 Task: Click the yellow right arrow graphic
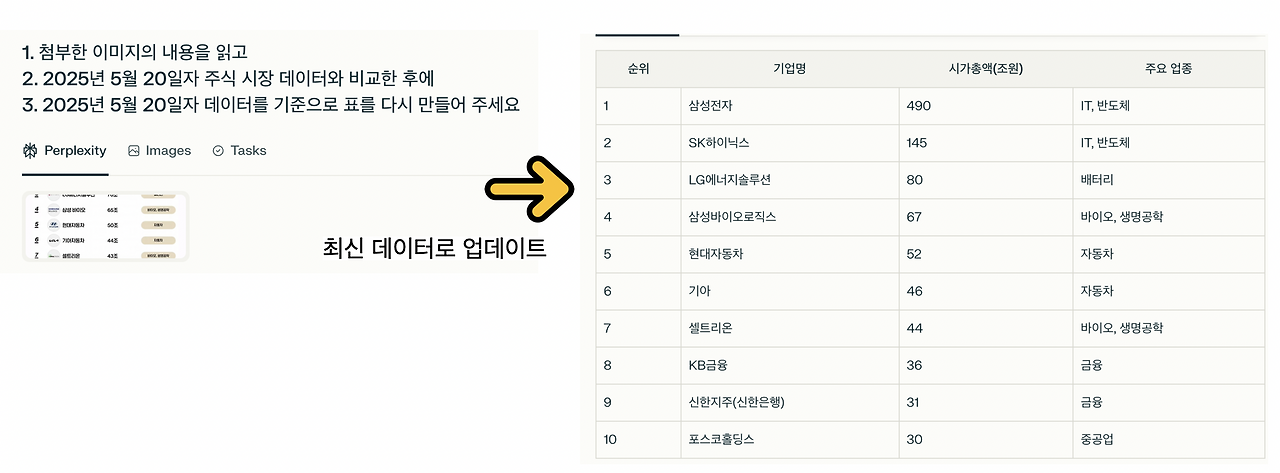click(x=529, y=188)
